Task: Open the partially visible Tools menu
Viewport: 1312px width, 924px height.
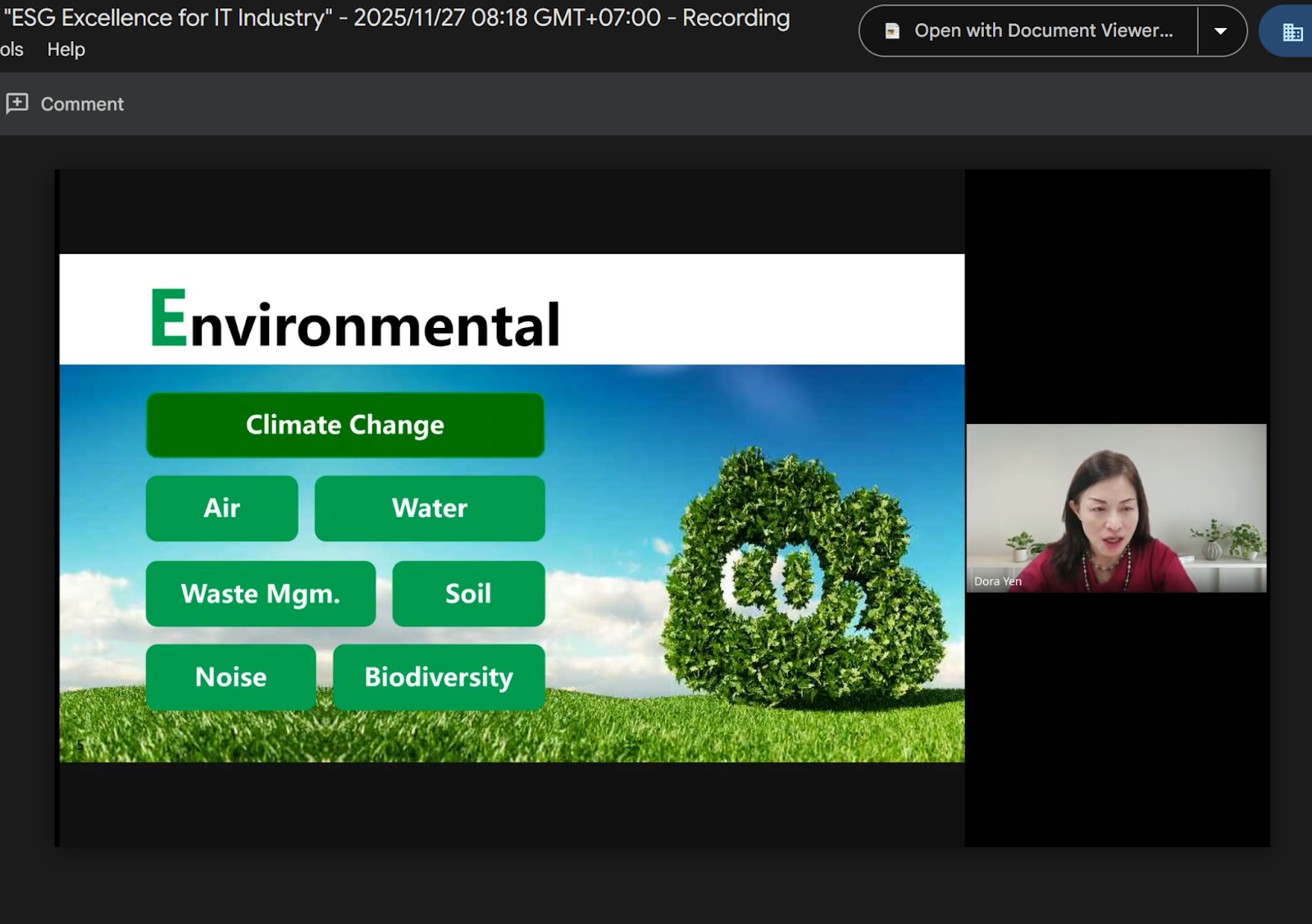Action: coord(11,49)
